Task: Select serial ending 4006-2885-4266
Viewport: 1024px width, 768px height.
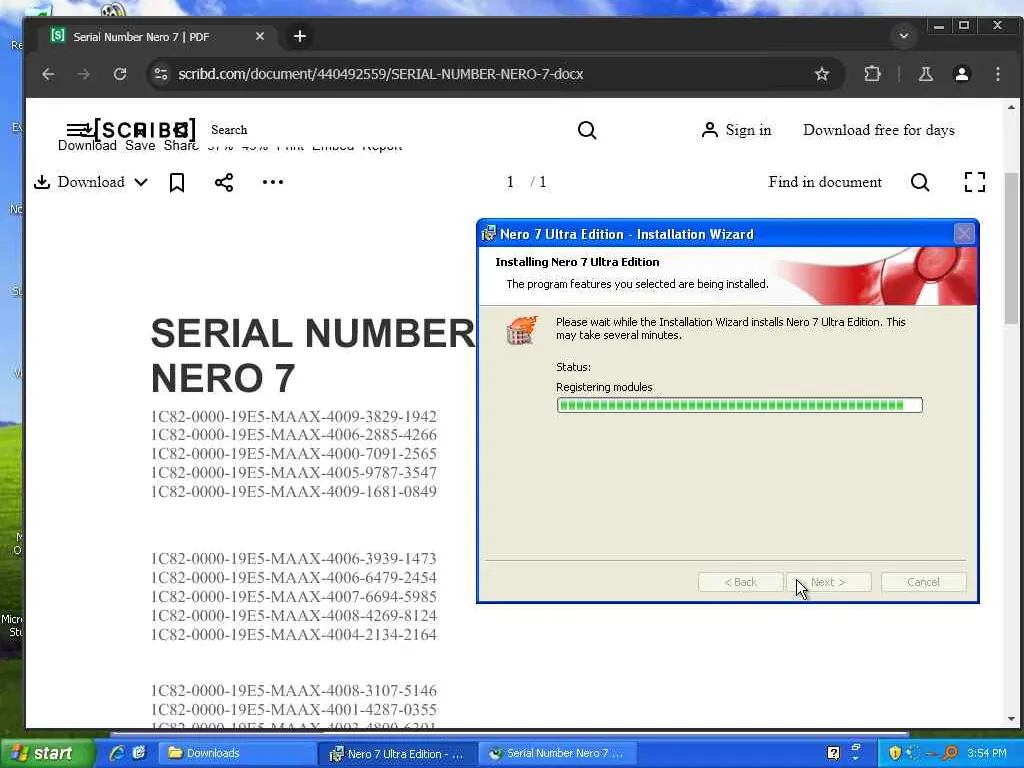Action: pyautogui.click(x=294, y=435)
